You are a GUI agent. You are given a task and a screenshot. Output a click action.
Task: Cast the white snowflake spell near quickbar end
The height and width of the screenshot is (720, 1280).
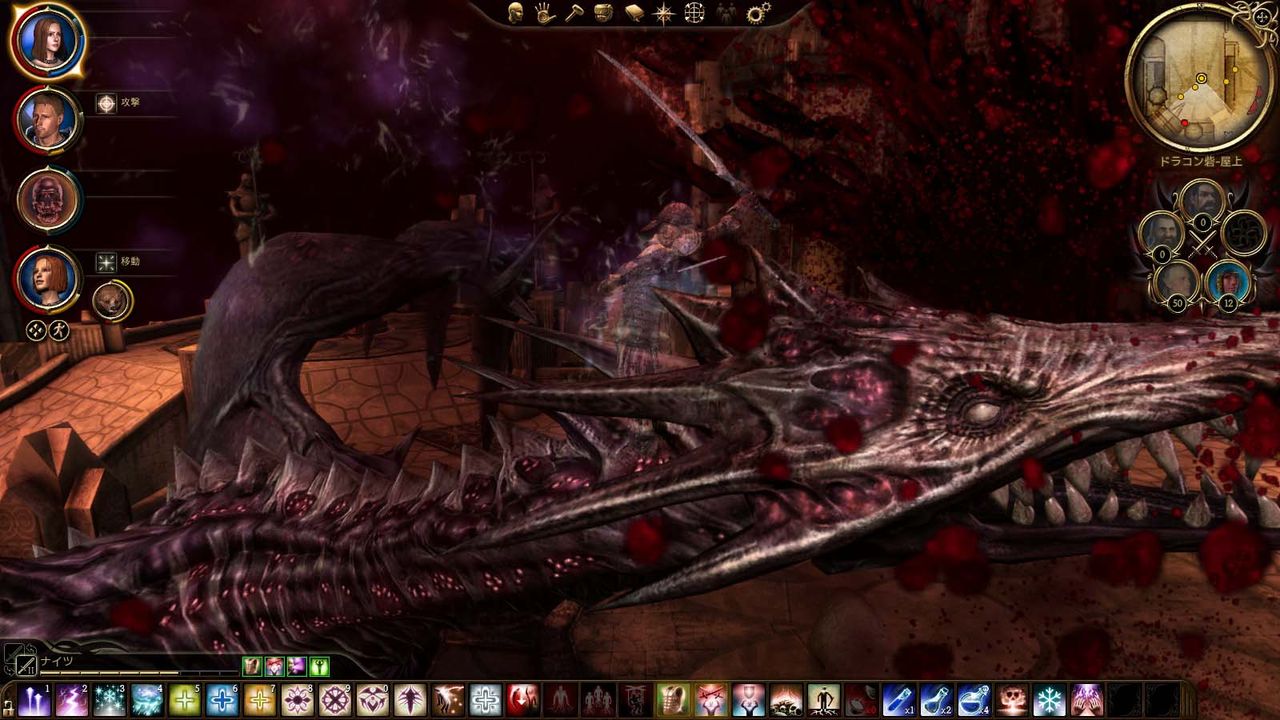click(1049, 700)
